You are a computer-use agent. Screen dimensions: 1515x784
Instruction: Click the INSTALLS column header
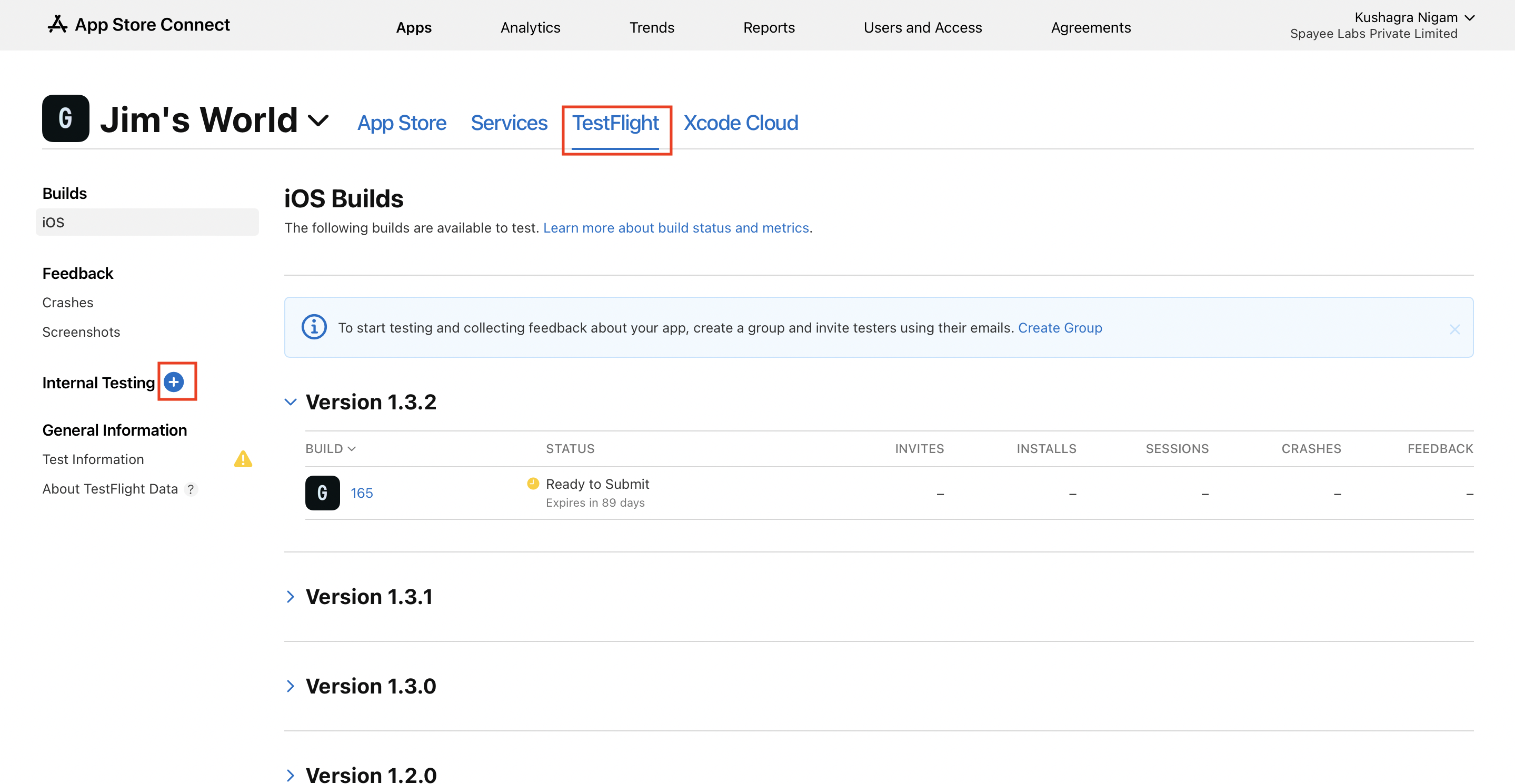click(1046, 448)
